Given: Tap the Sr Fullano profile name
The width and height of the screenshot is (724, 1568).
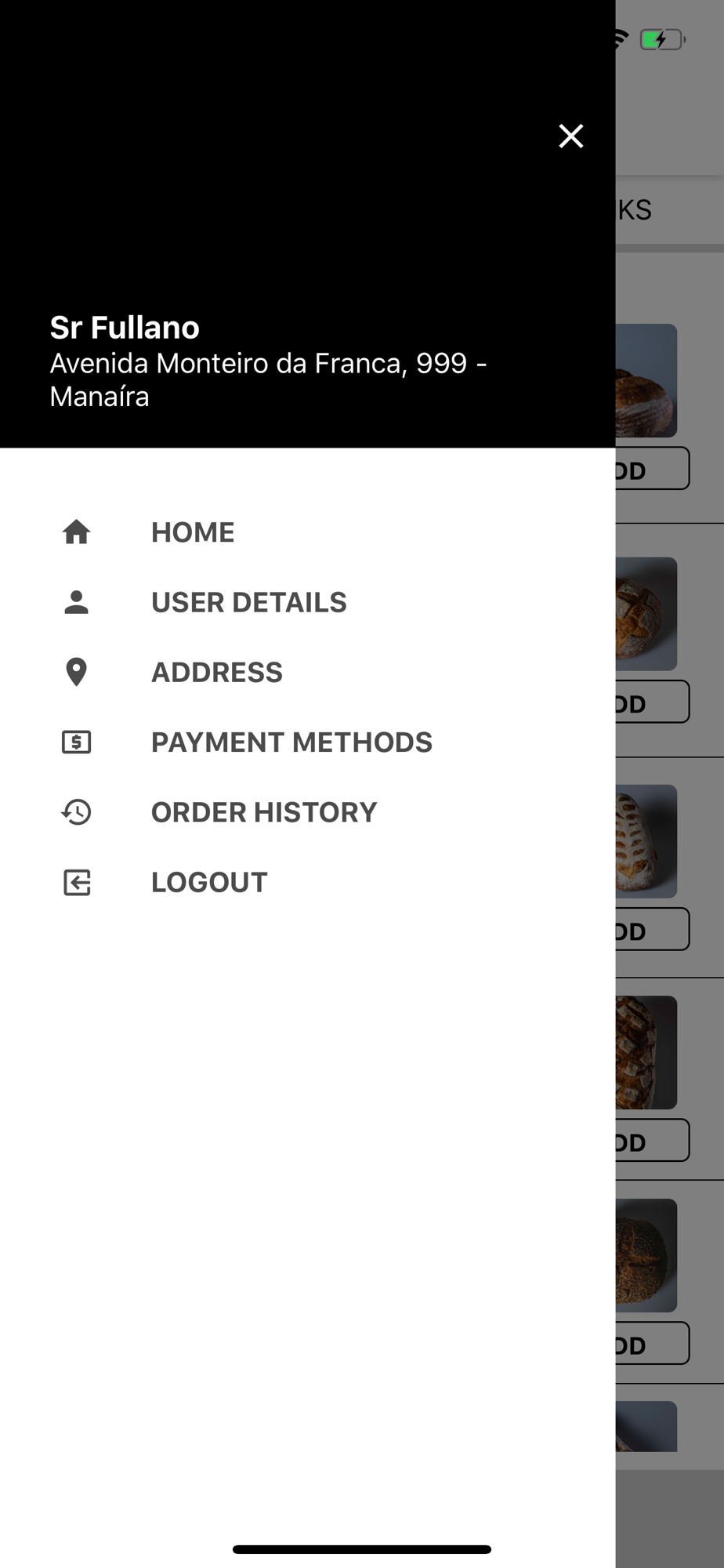Looking at the screenshot, I should 125,327.
